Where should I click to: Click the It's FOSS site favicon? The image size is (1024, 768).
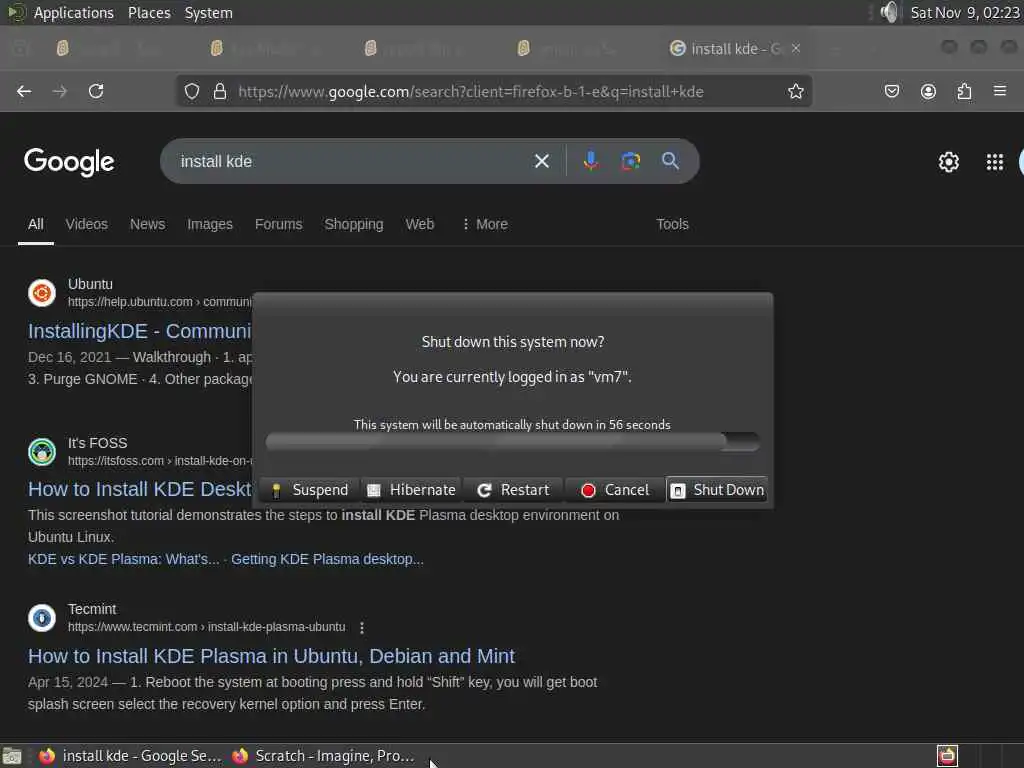point(42,452)
